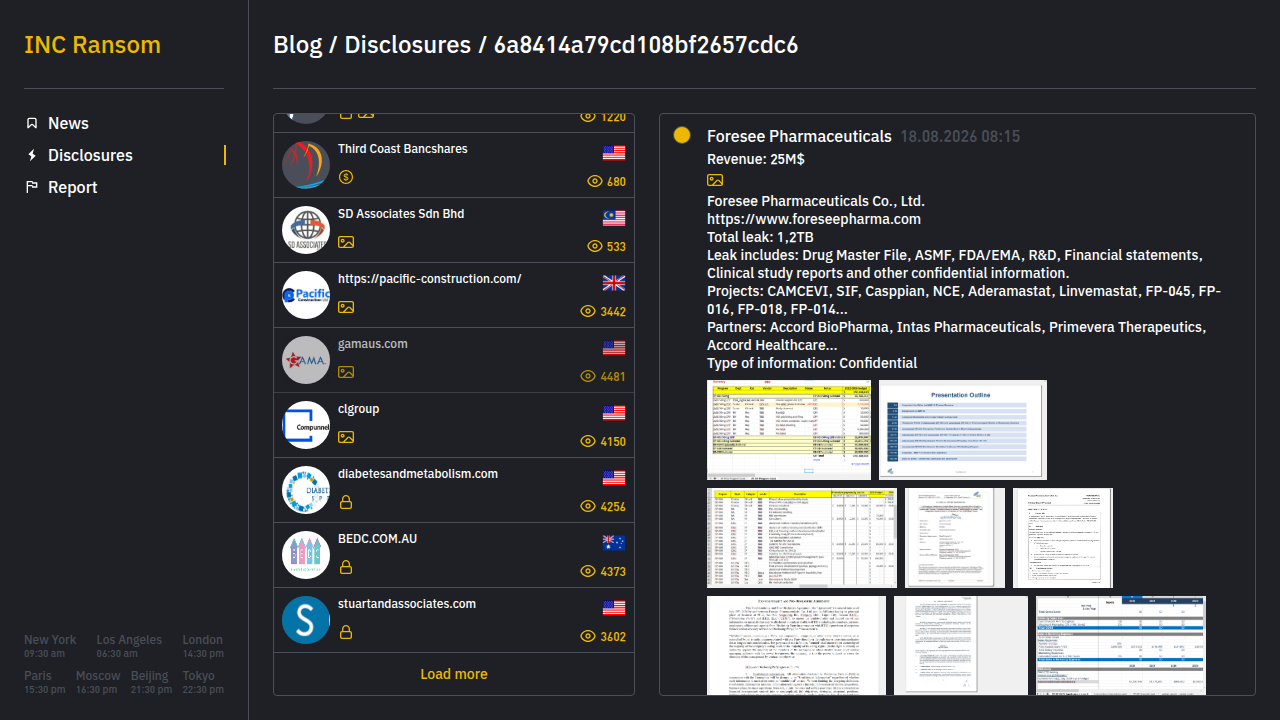Image resolution: width=1280 pixels, height=720 pixels.
Task: Click the stuartandassociates.com blue S logo
Action: [x=306, y=620]
